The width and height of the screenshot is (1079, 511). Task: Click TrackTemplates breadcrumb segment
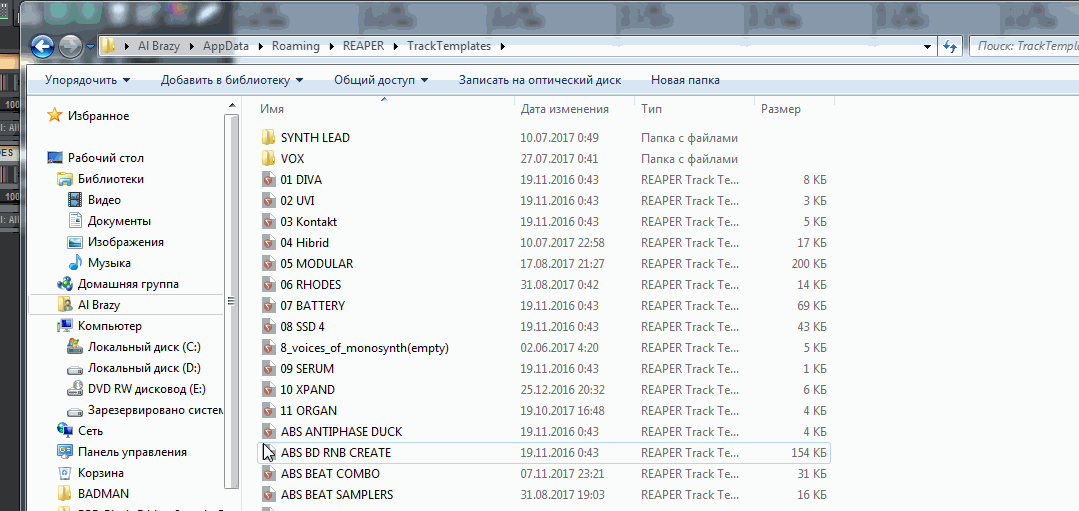tap(449, 46)
